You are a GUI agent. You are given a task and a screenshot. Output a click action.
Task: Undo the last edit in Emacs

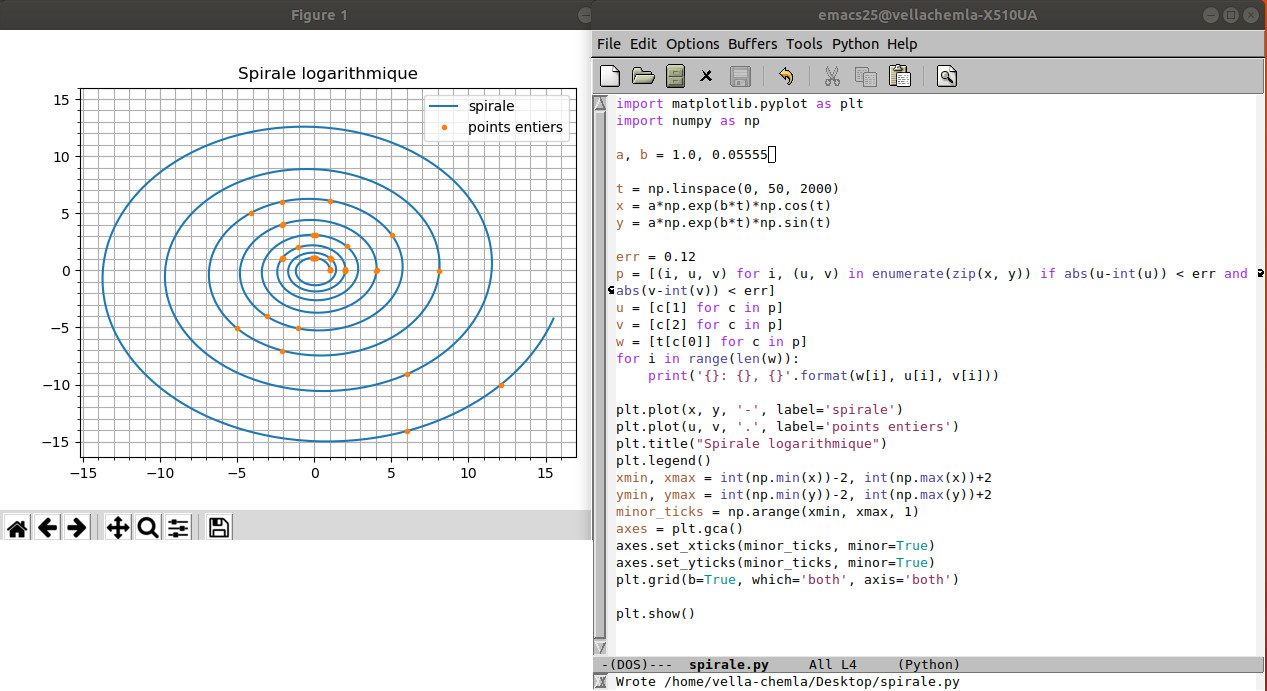tap(786, 76)
